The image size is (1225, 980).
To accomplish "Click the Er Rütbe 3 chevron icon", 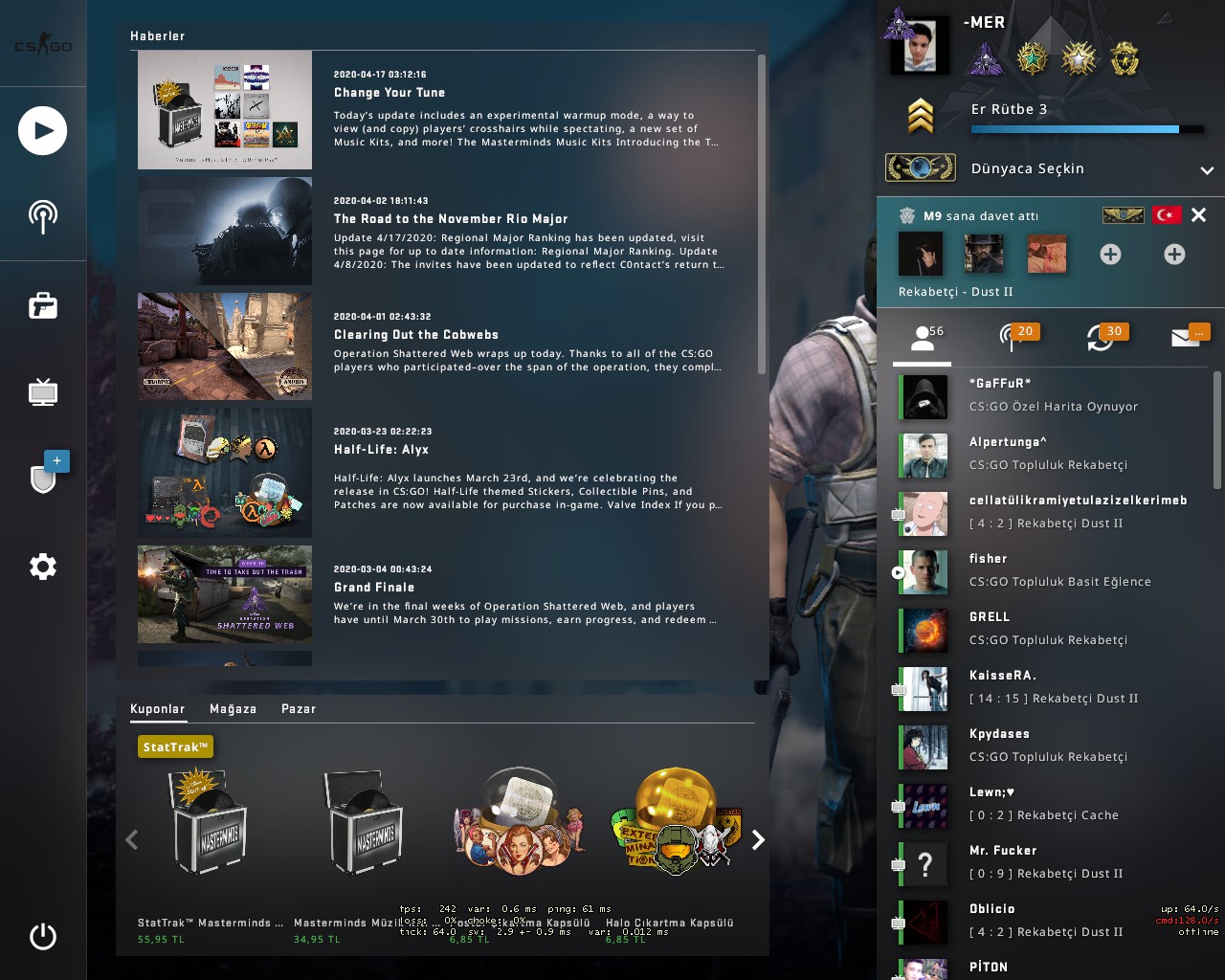I will coord(921,117).
